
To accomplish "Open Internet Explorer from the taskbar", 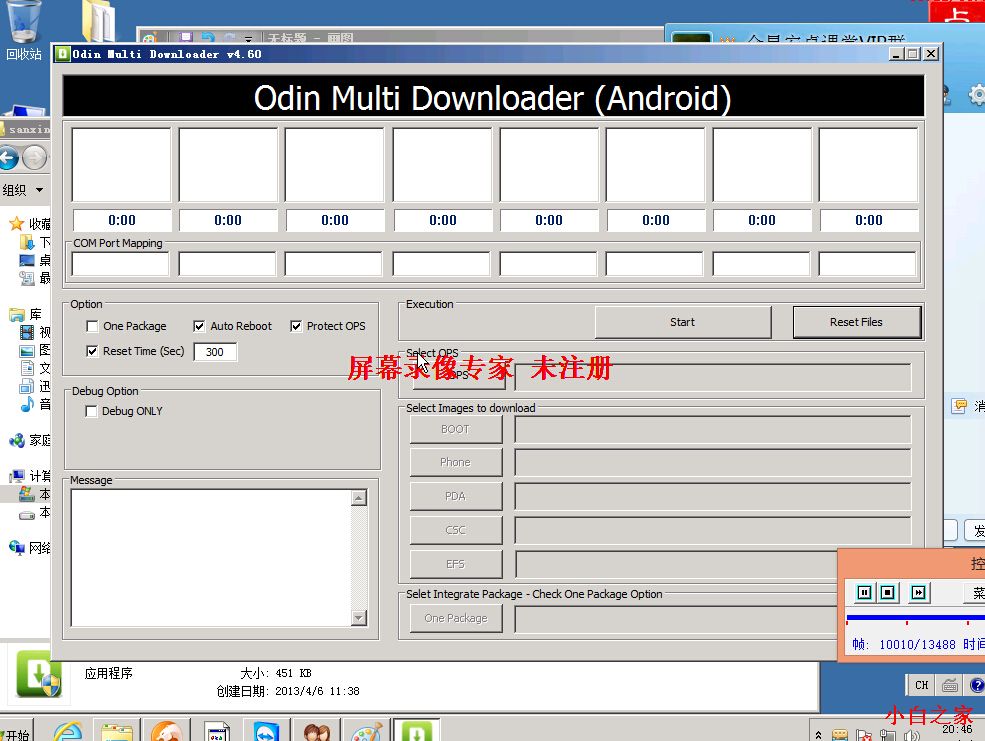I will tap(67, 731).
